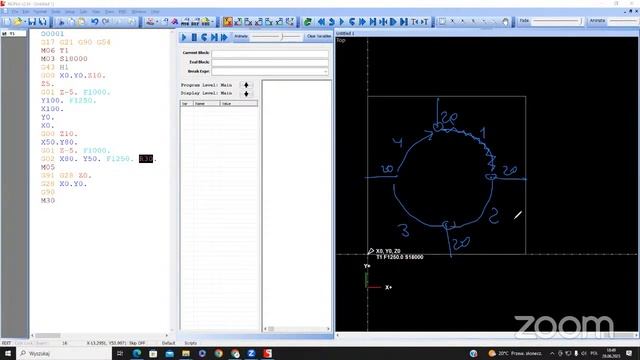Click line X50.Y80.
The height and width of the screenshot is (360, 640).
59,142
